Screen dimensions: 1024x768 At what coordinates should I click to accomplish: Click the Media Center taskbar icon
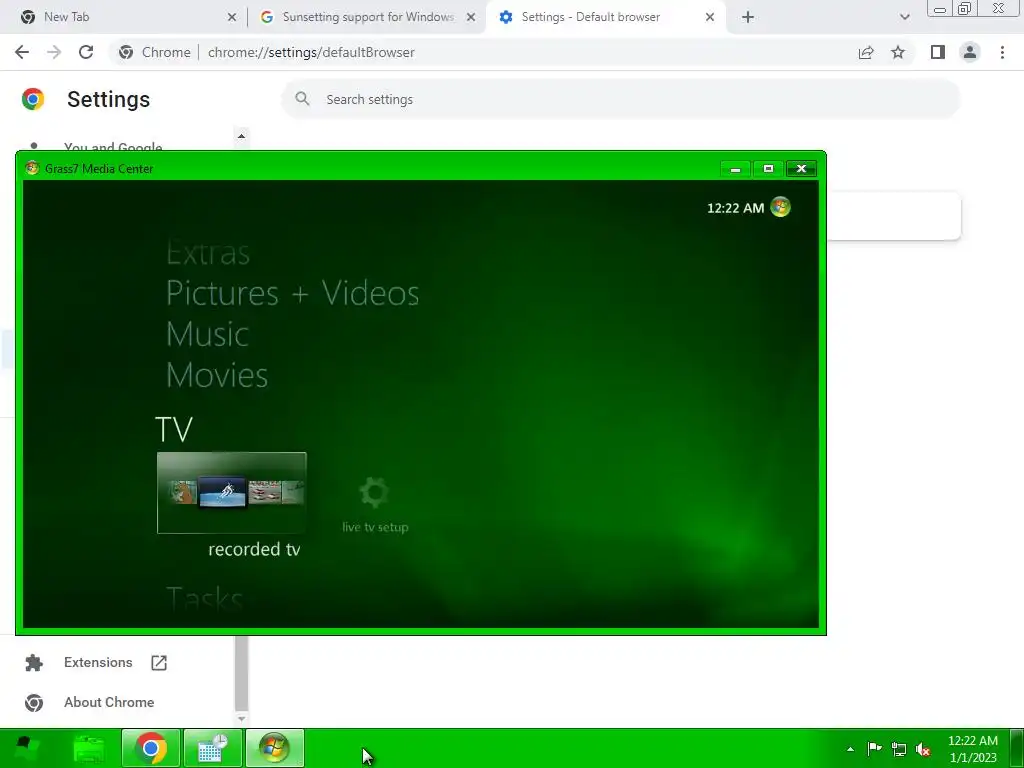(x=275, y=748)
